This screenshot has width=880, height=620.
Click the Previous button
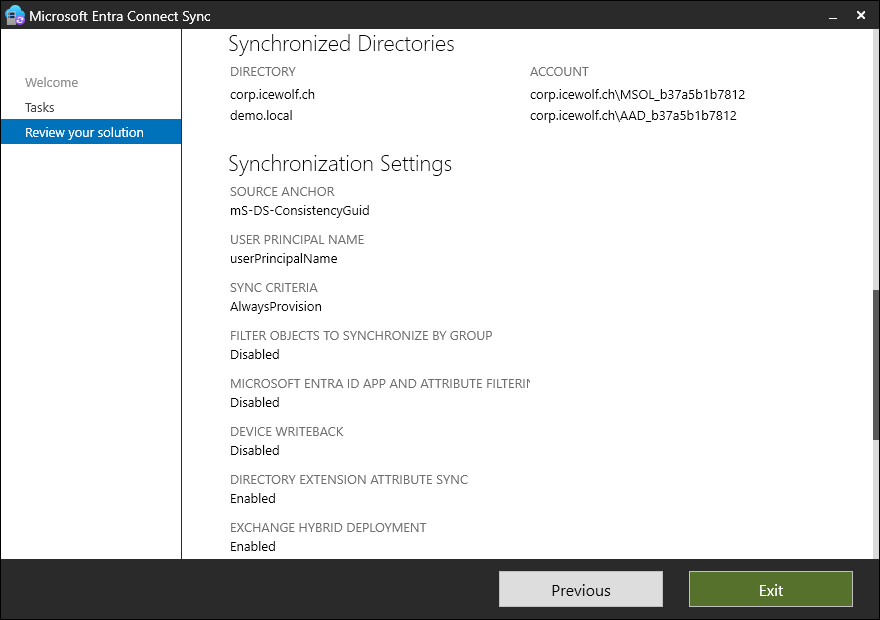coord(580,589)
